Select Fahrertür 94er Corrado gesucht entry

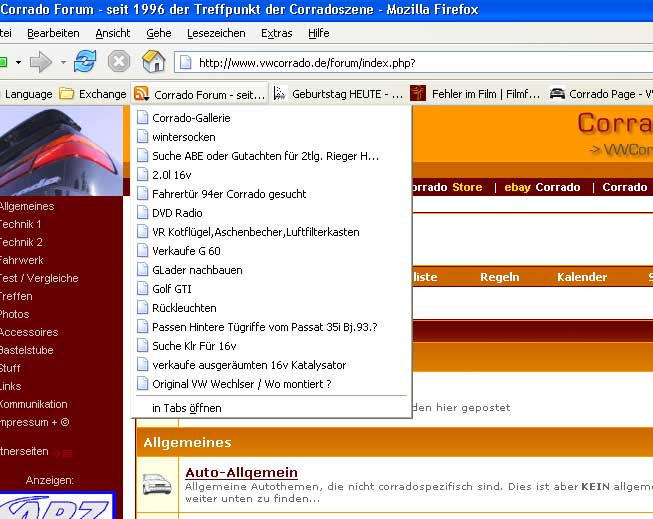pyautogui.click(x=271, y=194)
